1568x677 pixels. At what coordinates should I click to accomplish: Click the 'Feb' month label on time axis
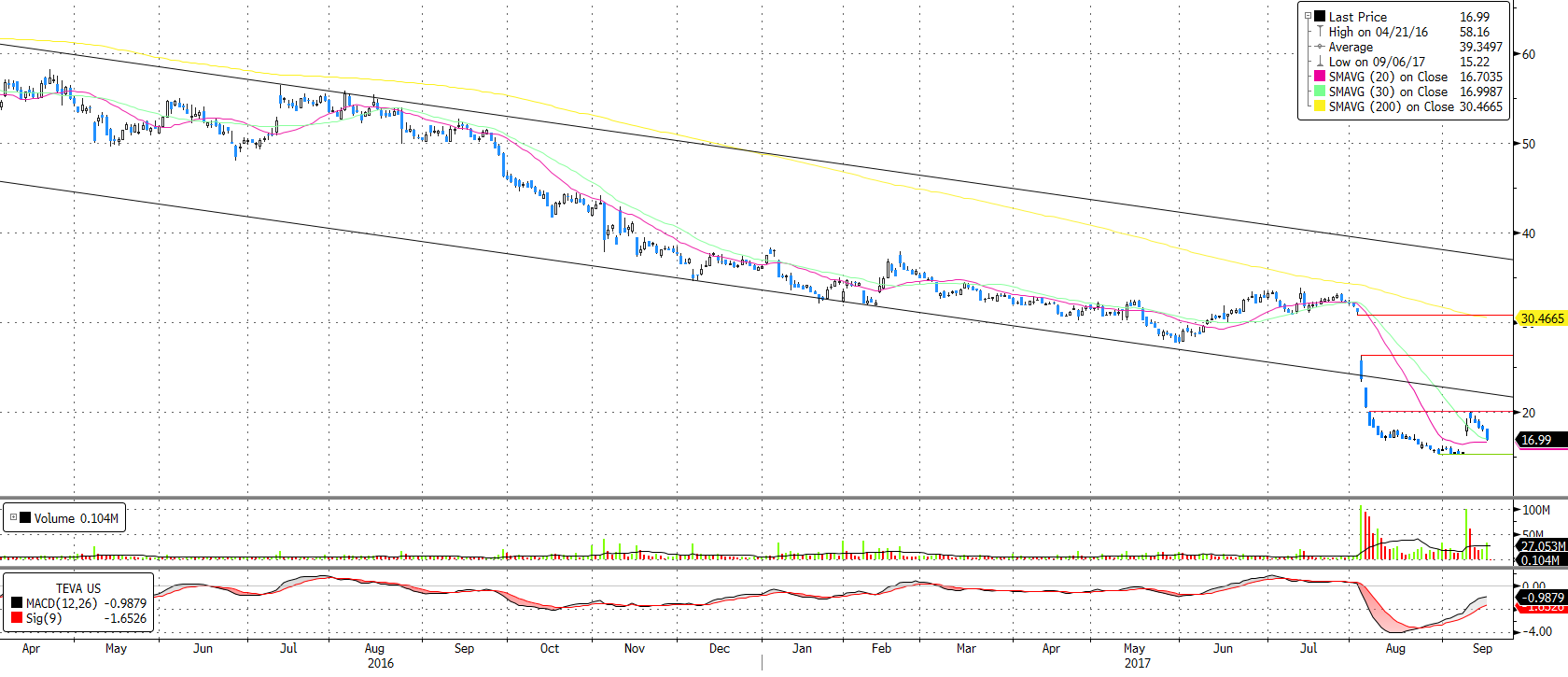881,648
